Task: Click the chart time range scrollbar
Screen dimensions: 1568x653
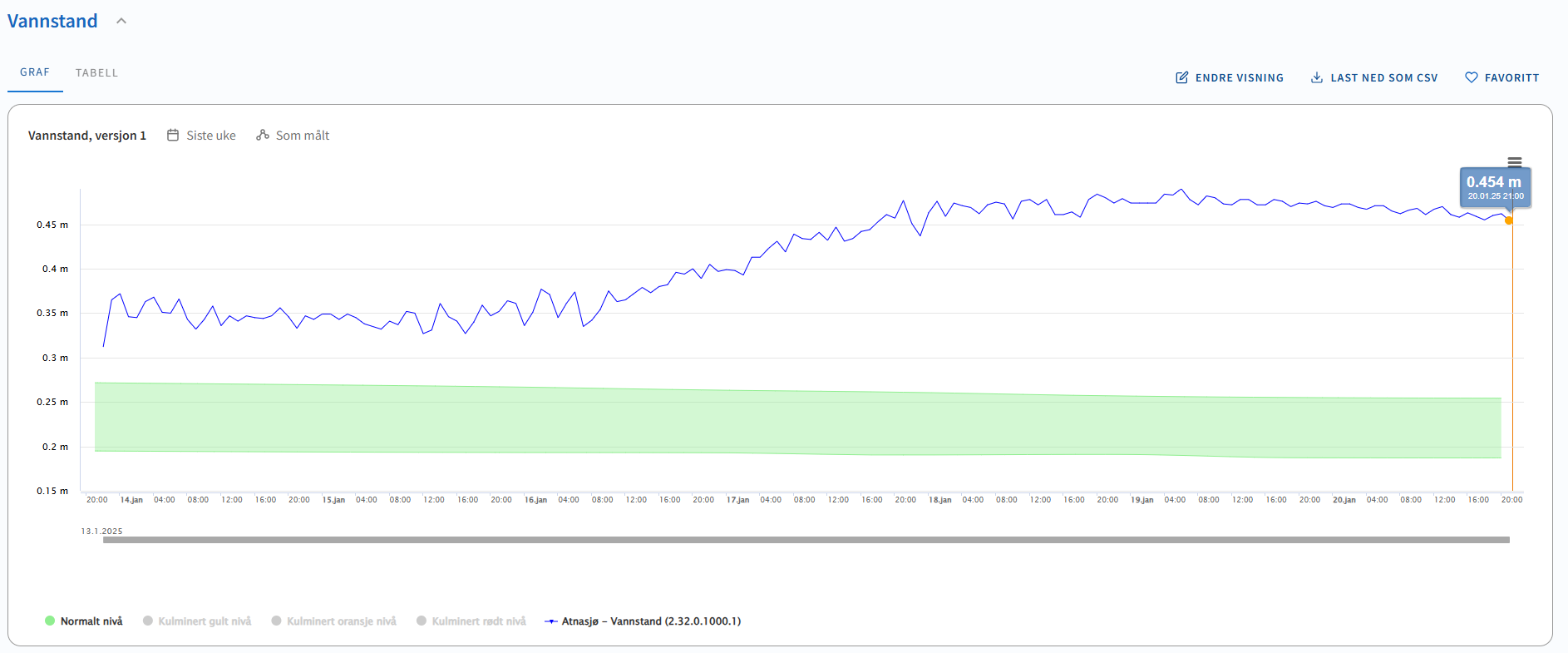Action: coord(806,540)
